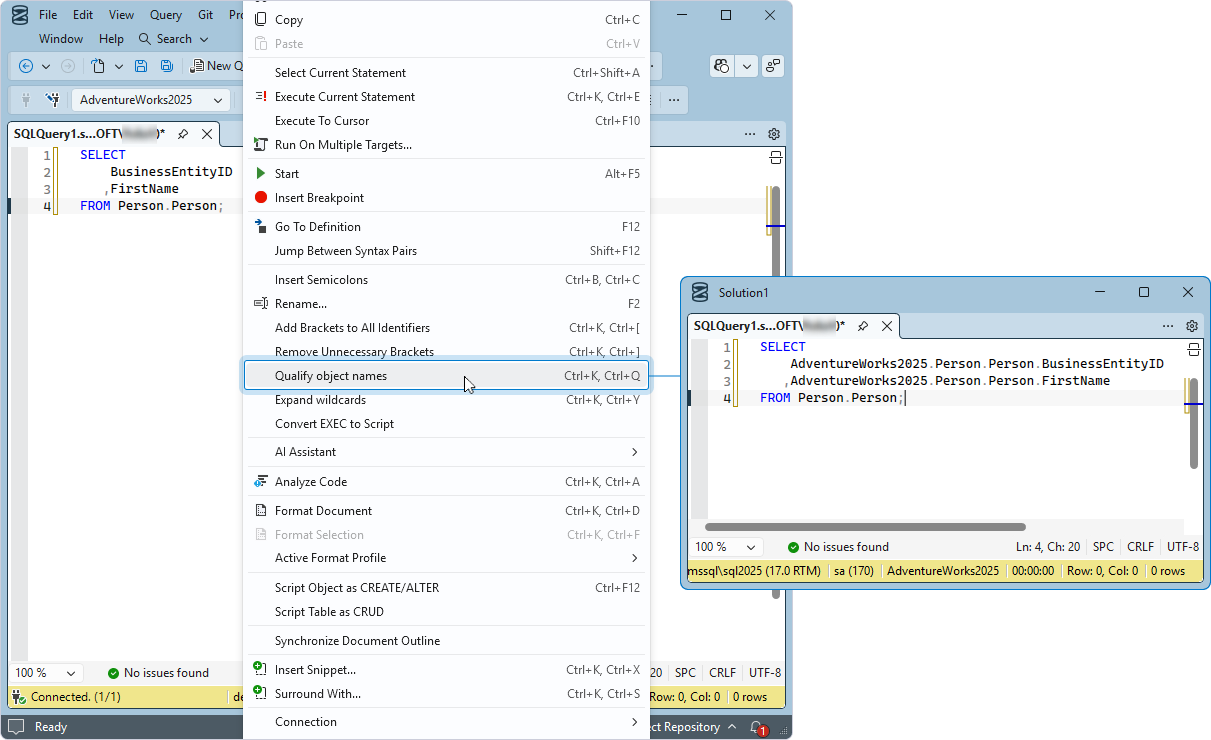The width and height of the screenshot is (1211, 740).
Task: Click the open file icon in toolbar
Action: coord(98,66)
